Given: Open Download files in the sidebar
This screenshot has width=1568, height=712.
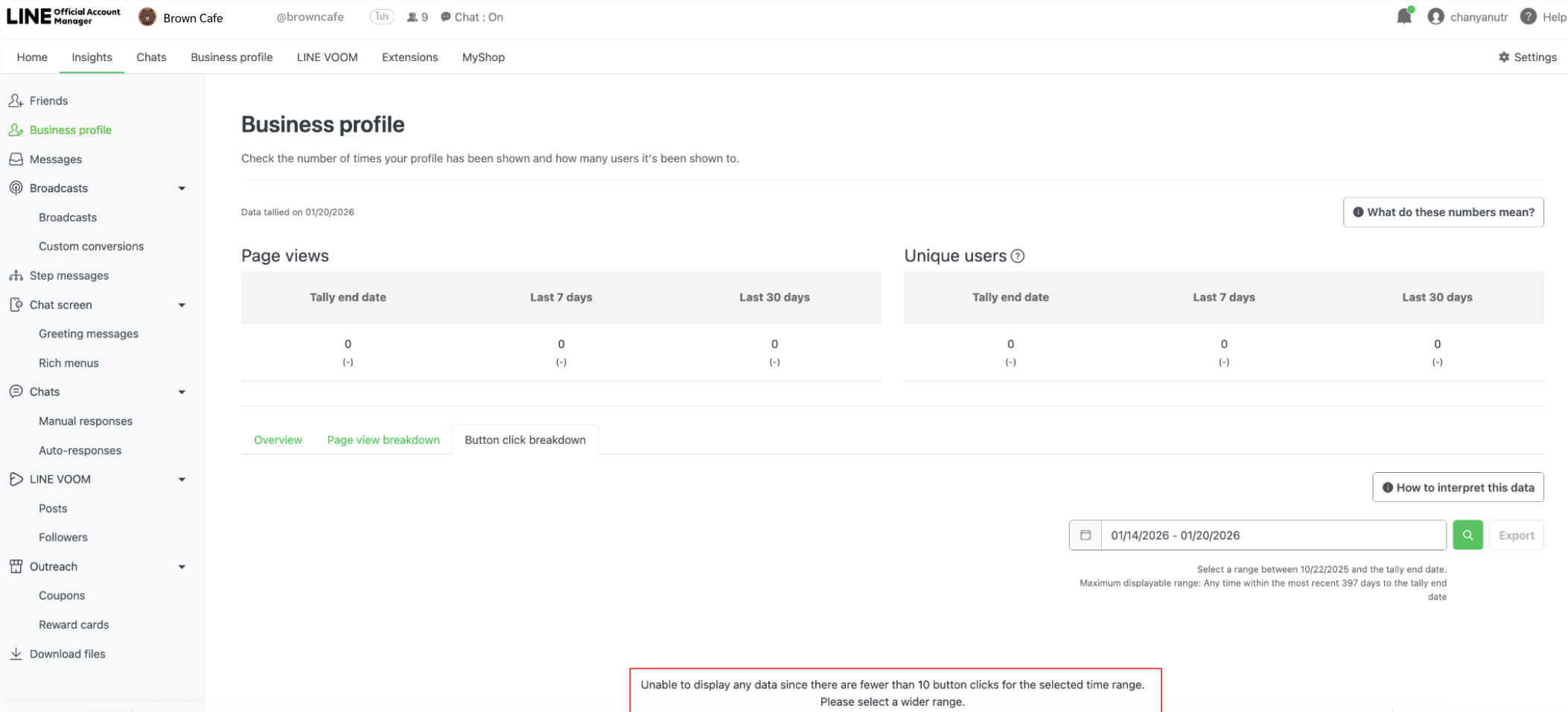Looking at the screenshot, I should [67, 654].
